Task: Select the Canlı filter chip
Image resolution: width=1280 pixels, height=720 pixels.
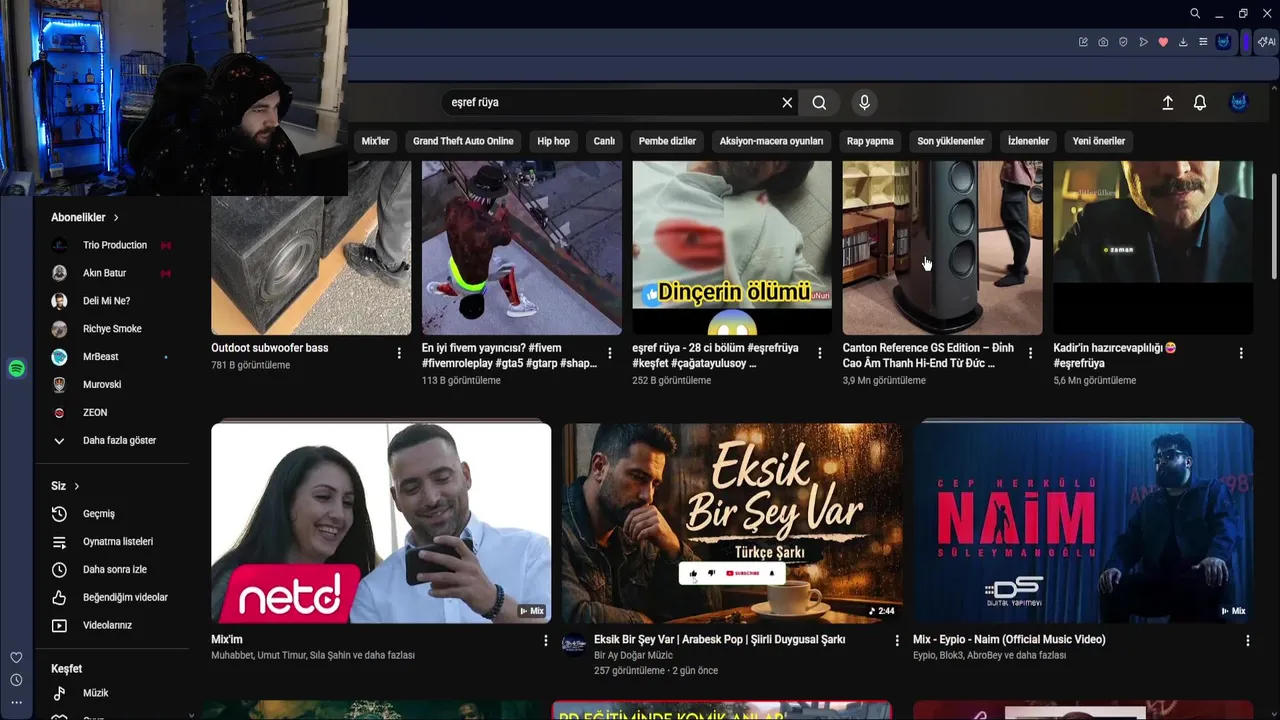Action: tap(604, 141)
